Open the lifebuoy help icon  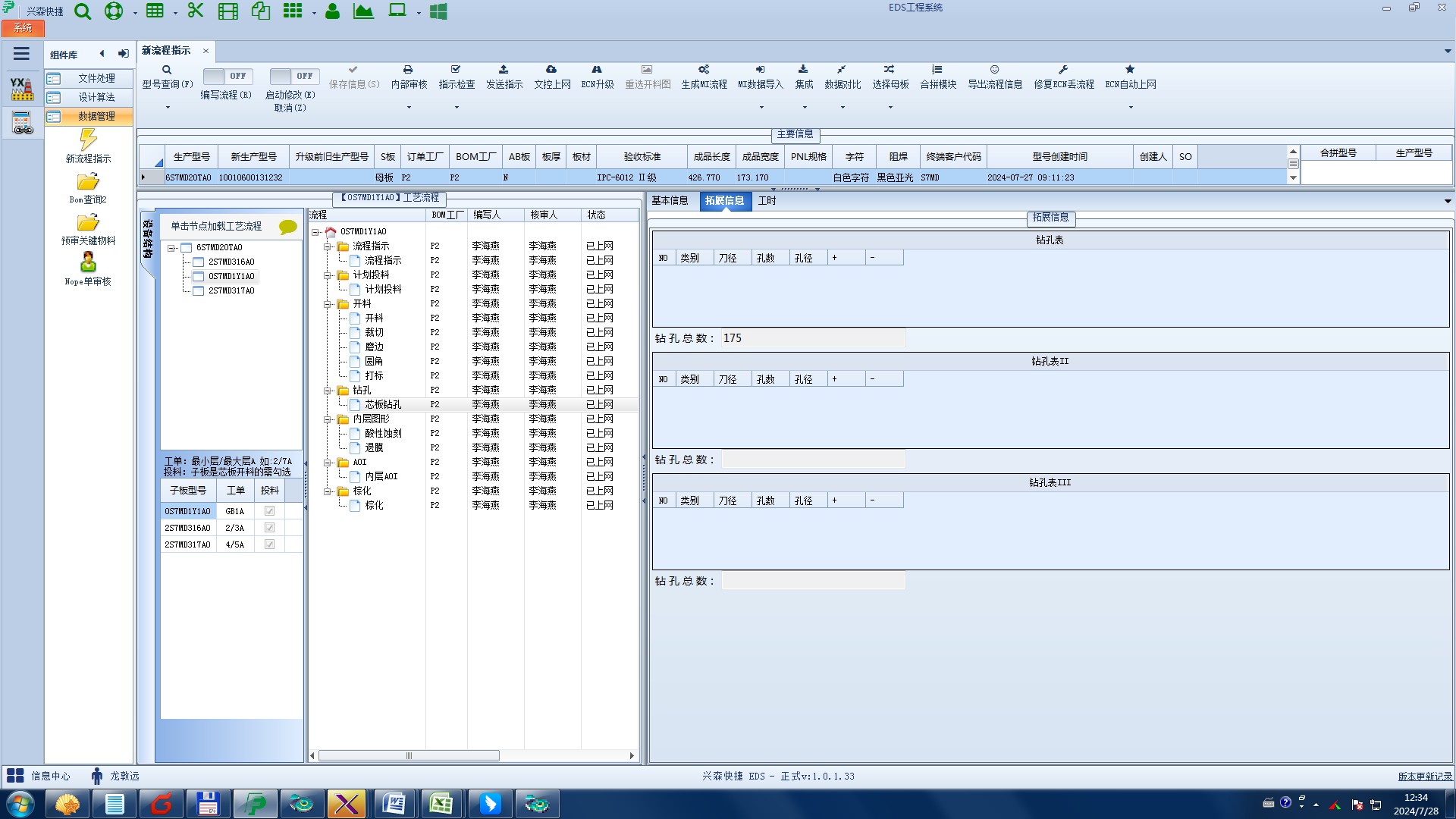[114, 11]
